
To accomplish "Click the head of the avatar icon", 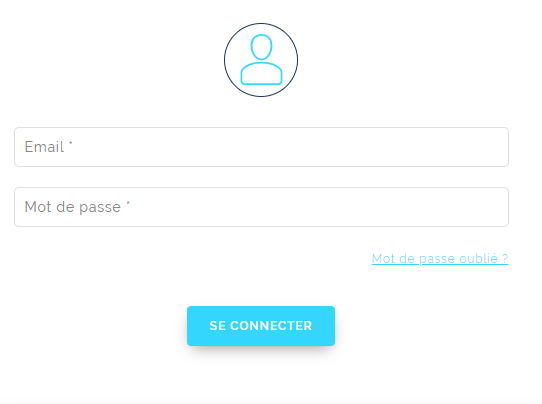I will [261, 47].
